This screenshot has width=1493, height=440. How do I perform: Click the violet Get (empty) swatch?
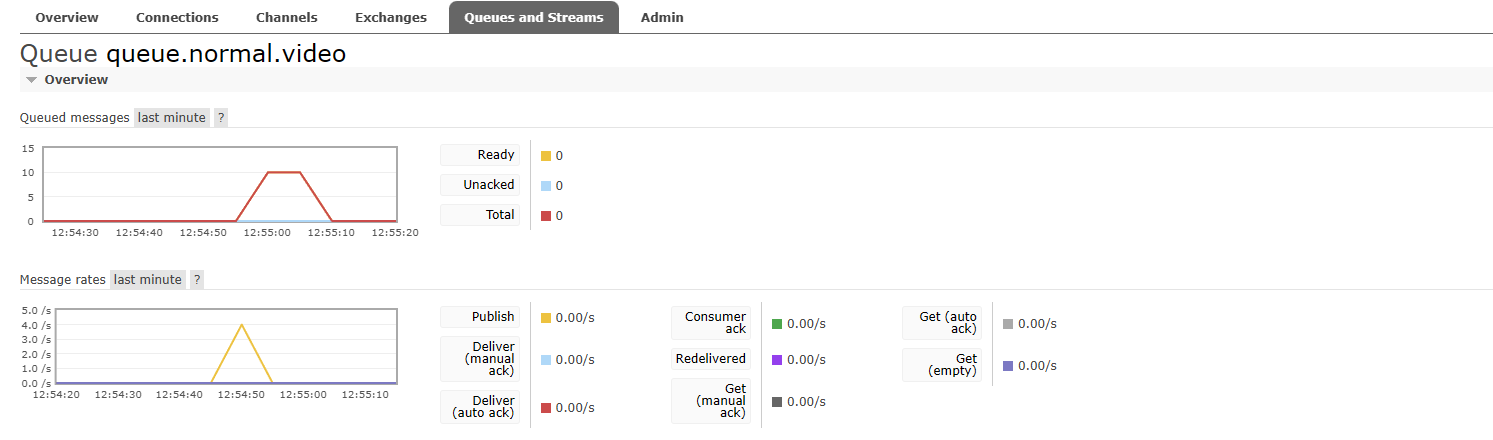[x=1008, y=366]
